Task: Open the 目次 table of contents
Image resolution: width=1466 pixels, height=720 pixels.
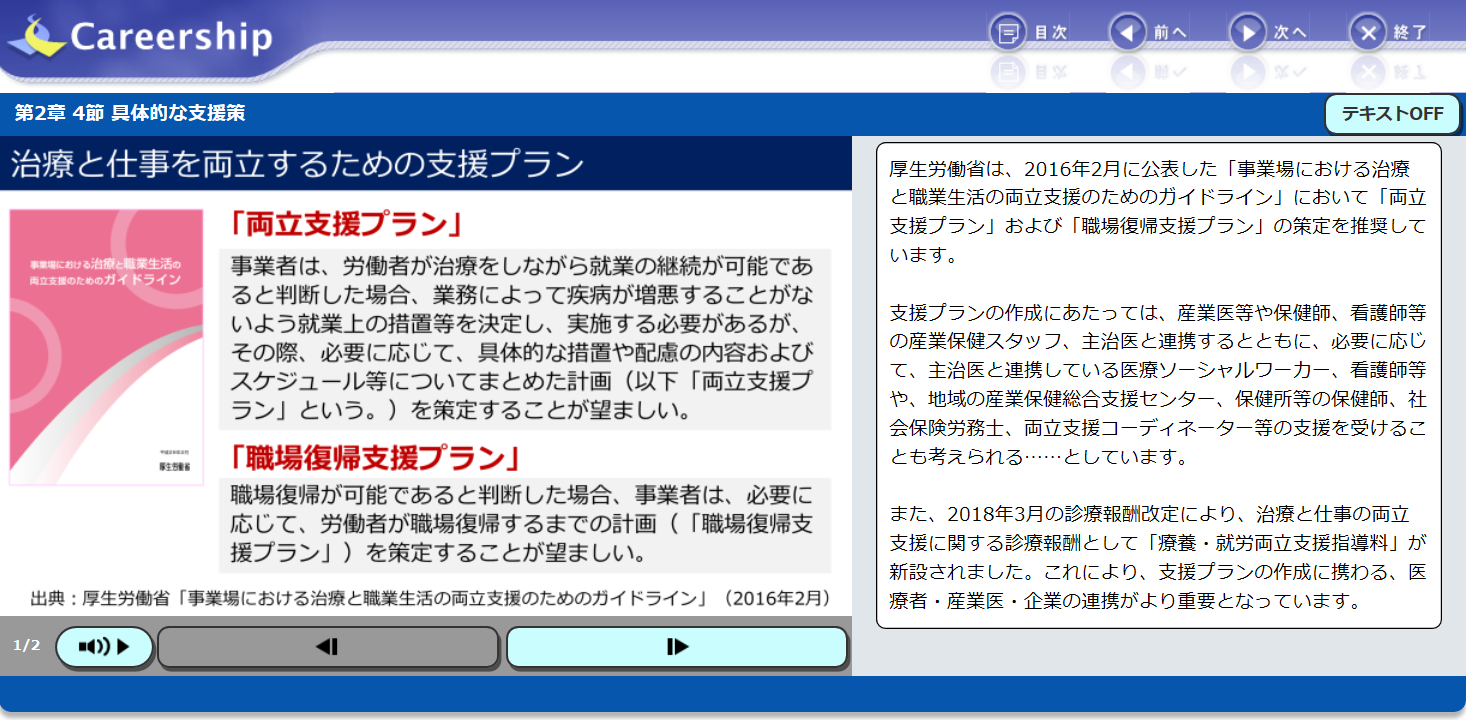Action: [1029, 33]
